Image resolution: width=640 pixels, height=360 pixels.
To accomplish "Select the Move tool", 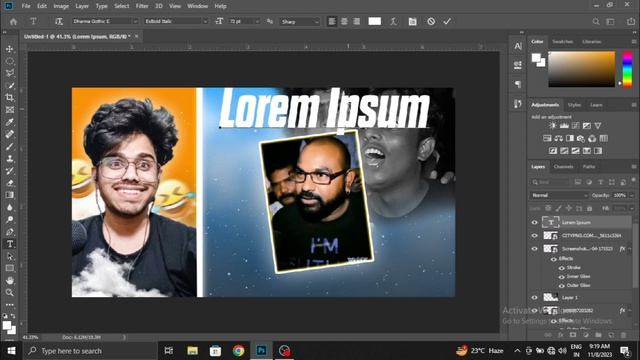I will click(x=10, y=49).
